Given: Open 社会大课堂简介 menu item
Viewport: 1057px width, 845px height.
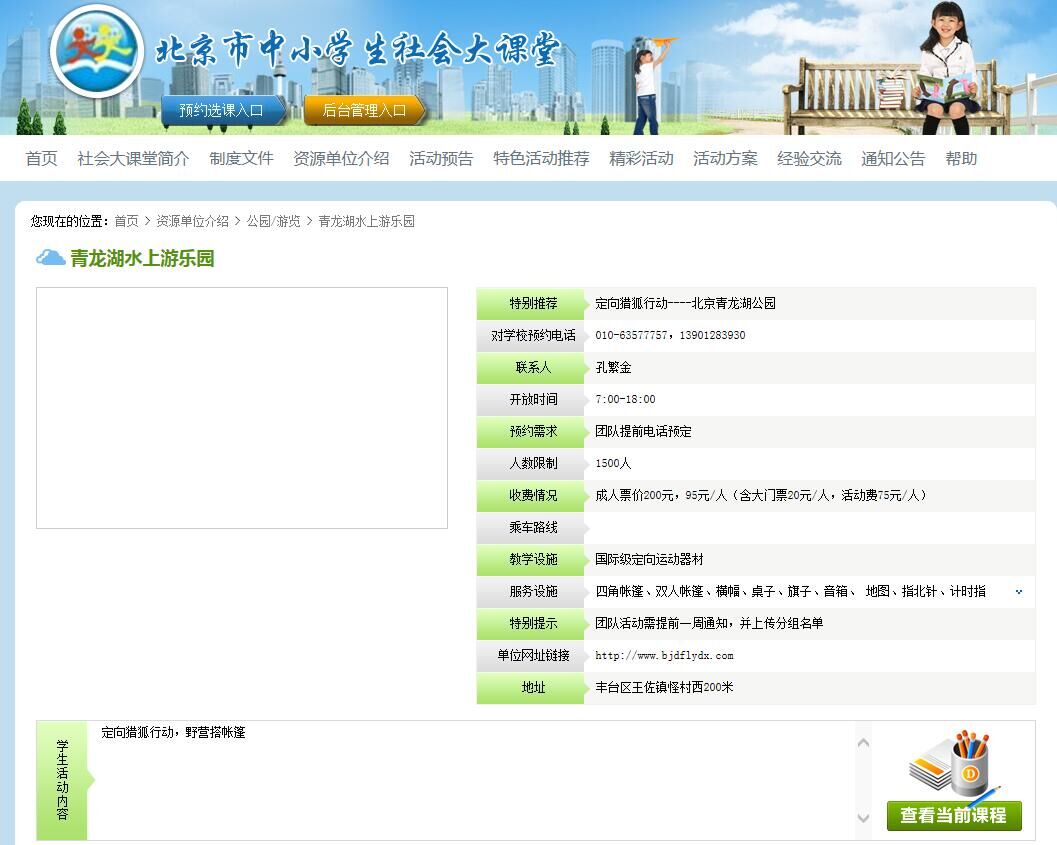Looking at the screenshot, I should [x=133, y=158].
